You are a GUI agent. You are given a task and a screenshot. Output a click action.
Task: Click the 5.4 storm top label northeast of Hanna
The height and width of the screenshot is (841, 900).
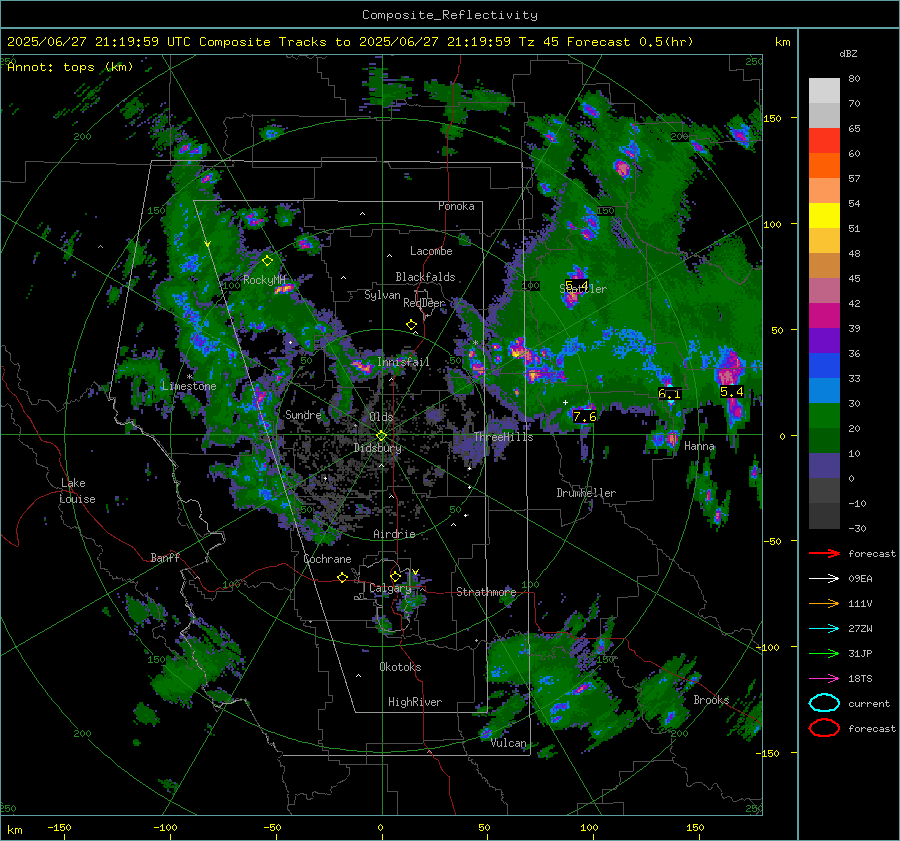click(x=731, y=392)
